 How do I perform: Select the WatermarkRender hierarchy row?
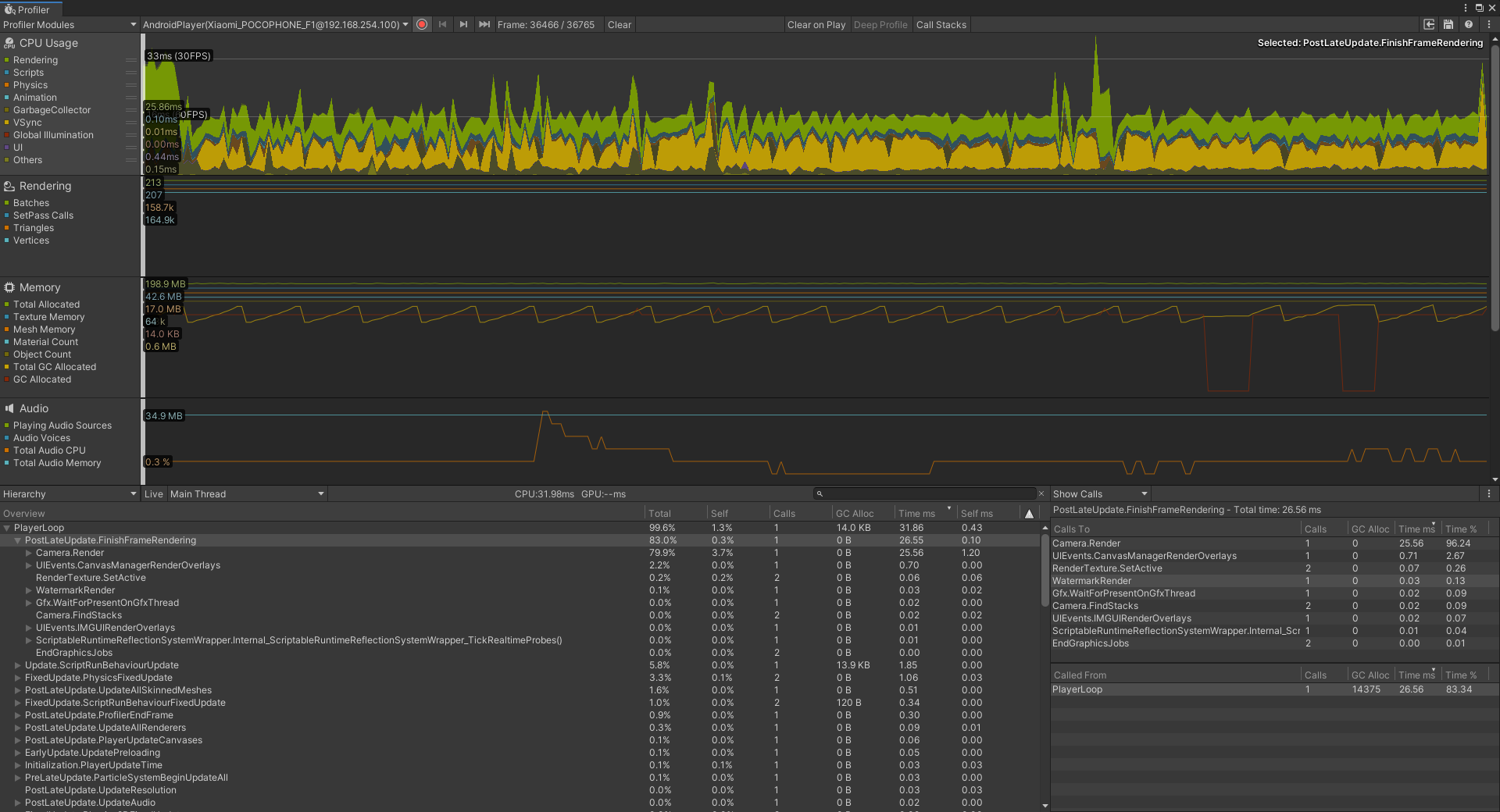coord(520,590)
